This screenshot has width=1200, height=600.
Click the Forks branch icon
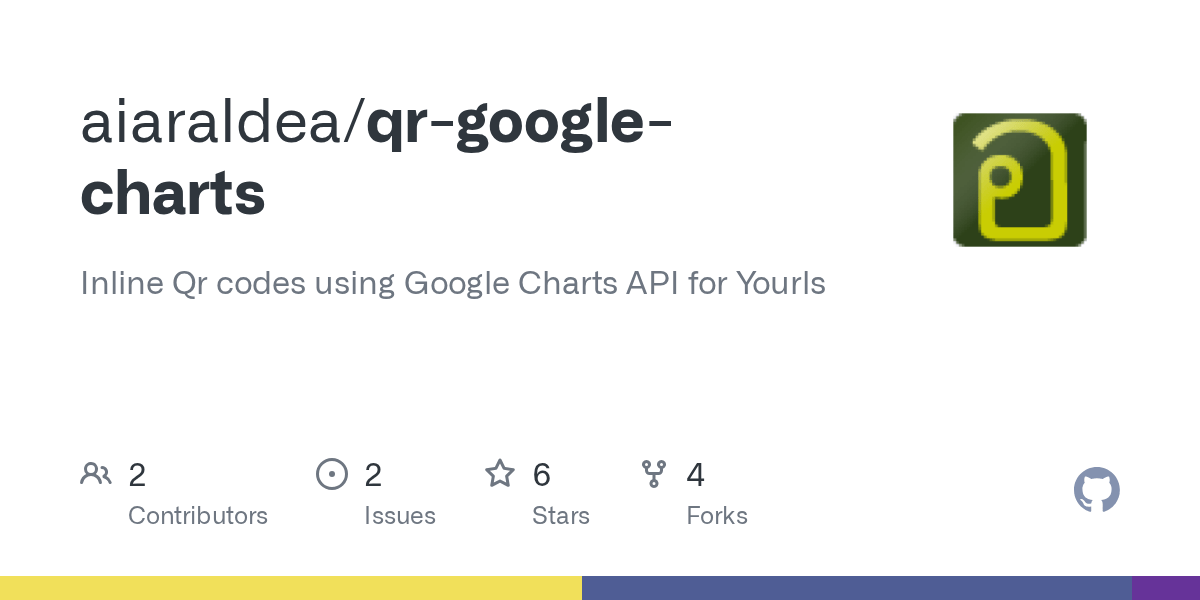pyautogui.click(x=654, y=474)
